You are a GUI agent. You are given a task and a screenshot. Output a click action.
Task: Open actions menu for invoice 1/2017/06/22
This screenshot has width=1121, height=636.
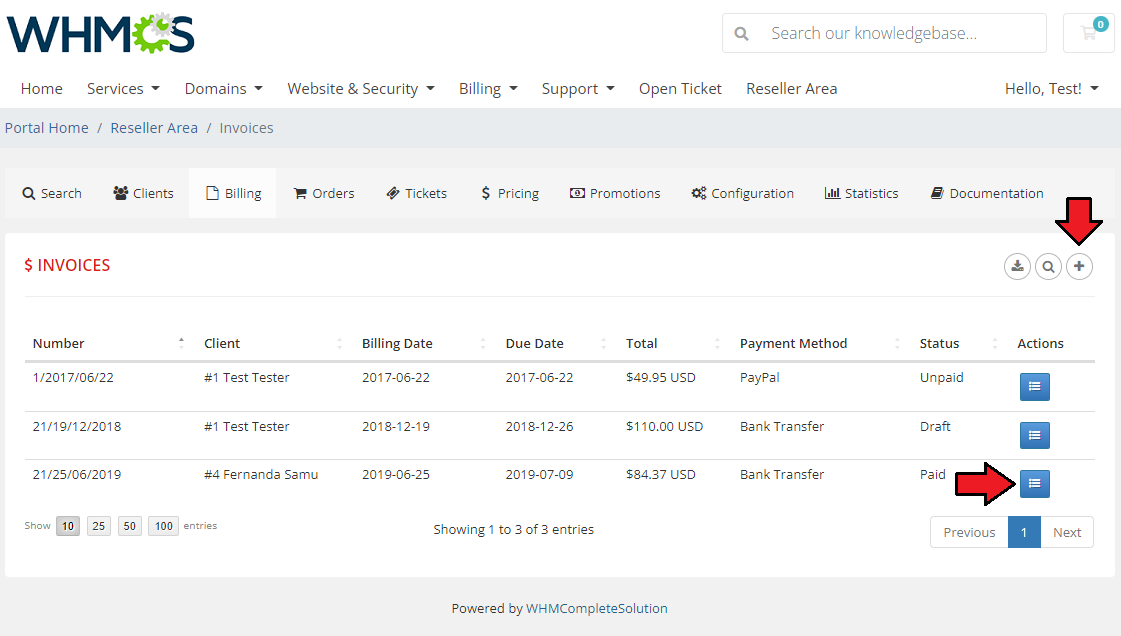click(1034, 387)
